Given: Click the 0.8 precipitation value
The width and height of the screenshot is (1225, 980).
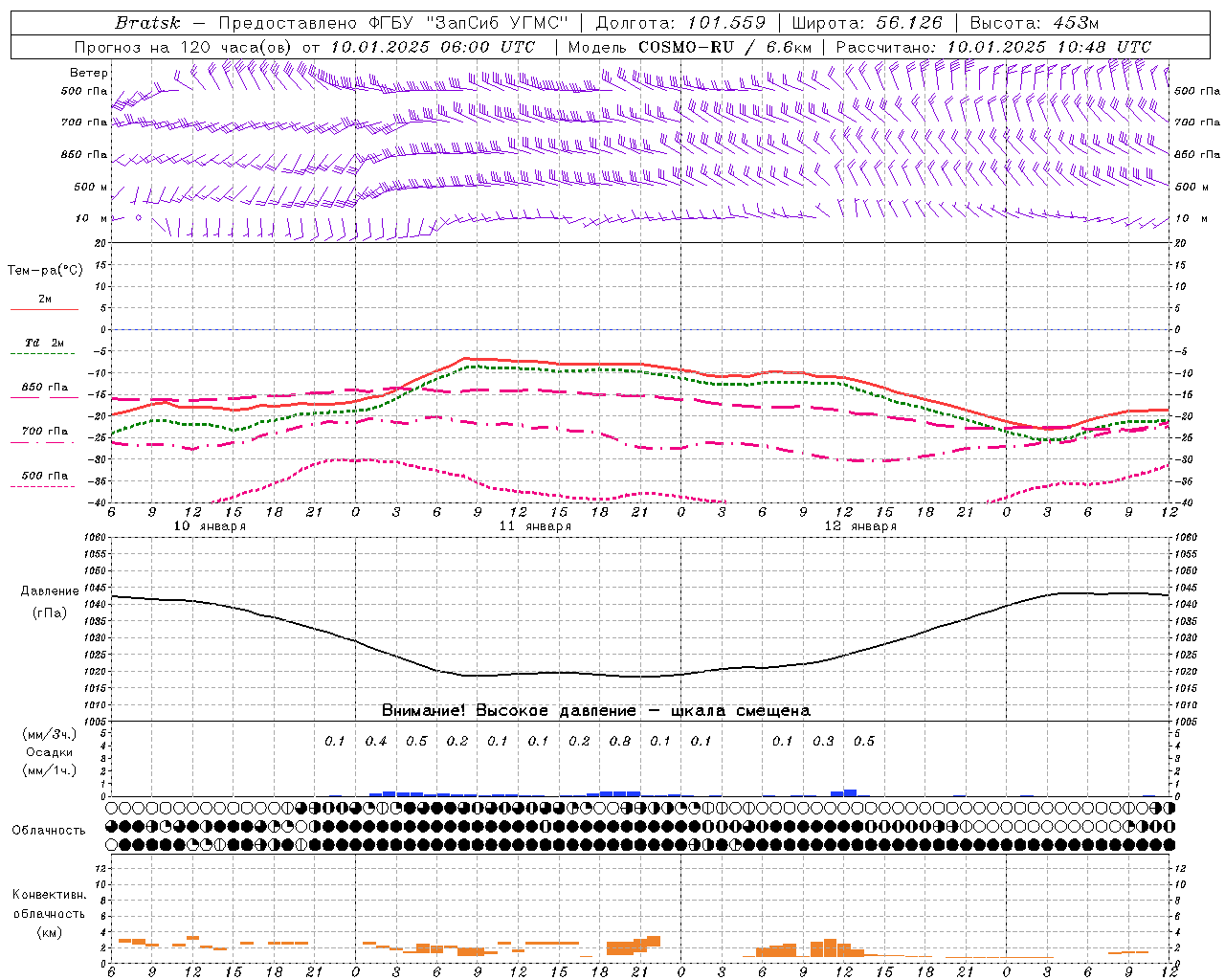Looking at the screenshot, I should tap(620, 742).
